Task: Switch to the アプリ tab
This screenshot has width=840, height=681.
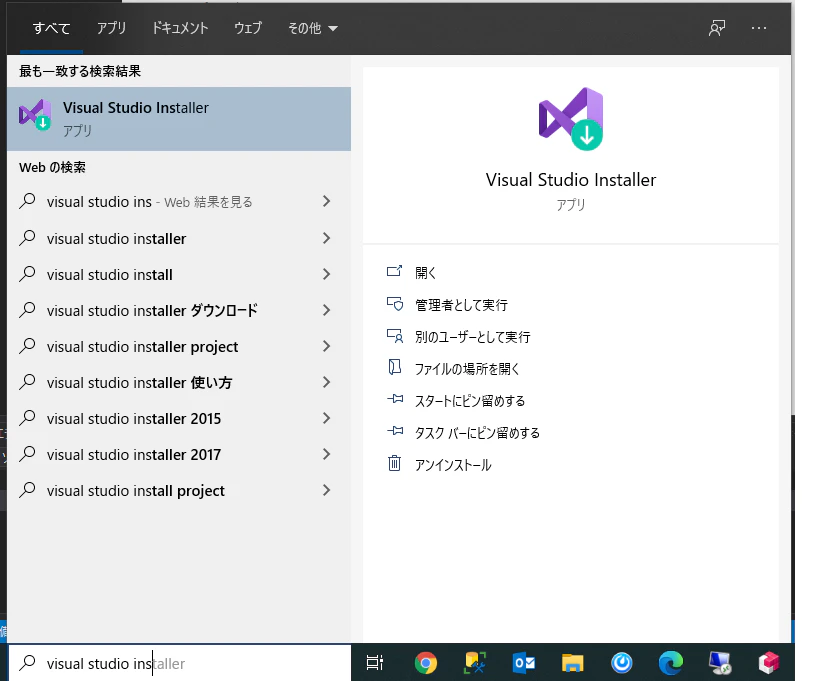Action: click(111, 28)
